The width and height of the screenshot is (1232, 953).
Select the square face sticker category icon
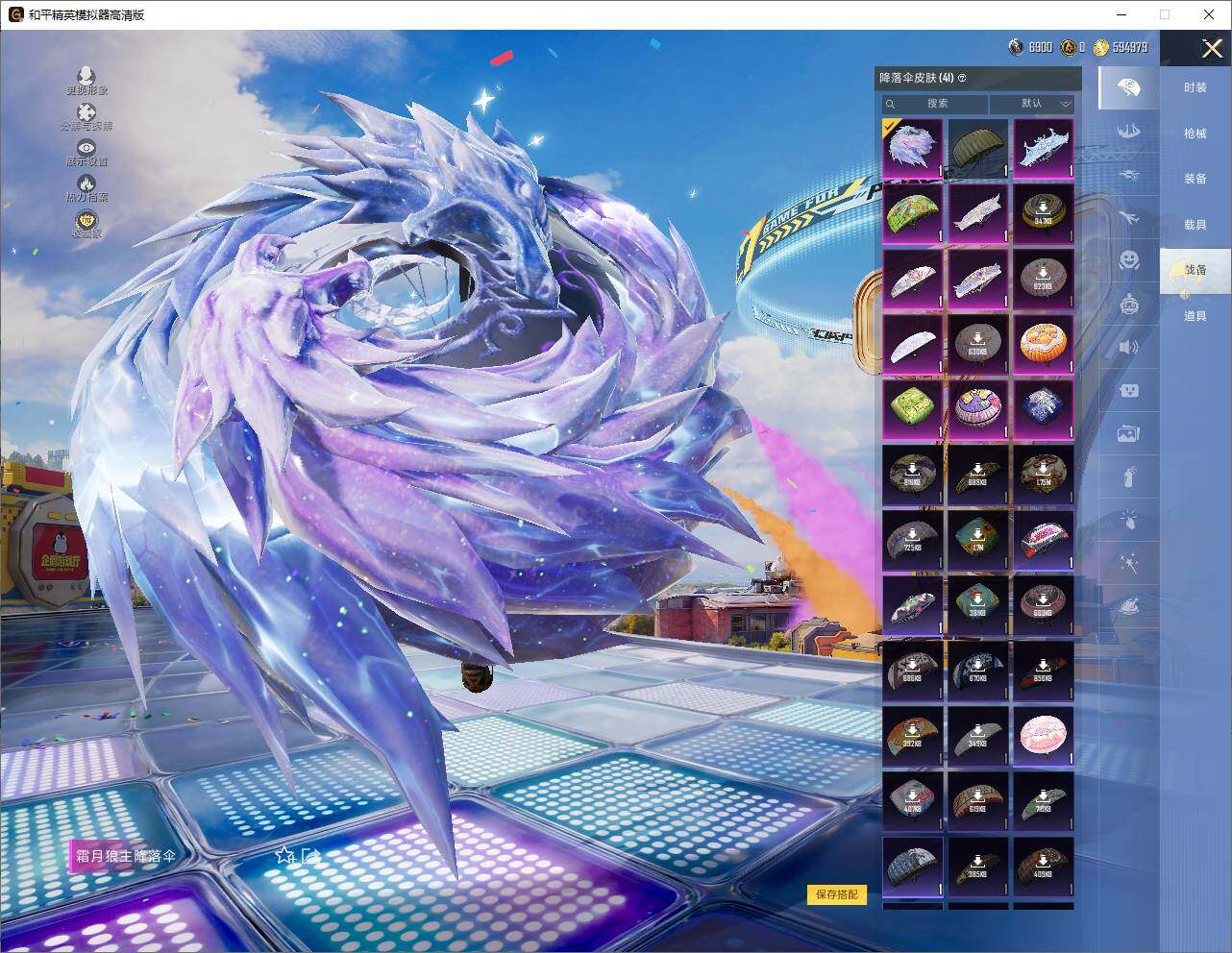coord(1129,390)
